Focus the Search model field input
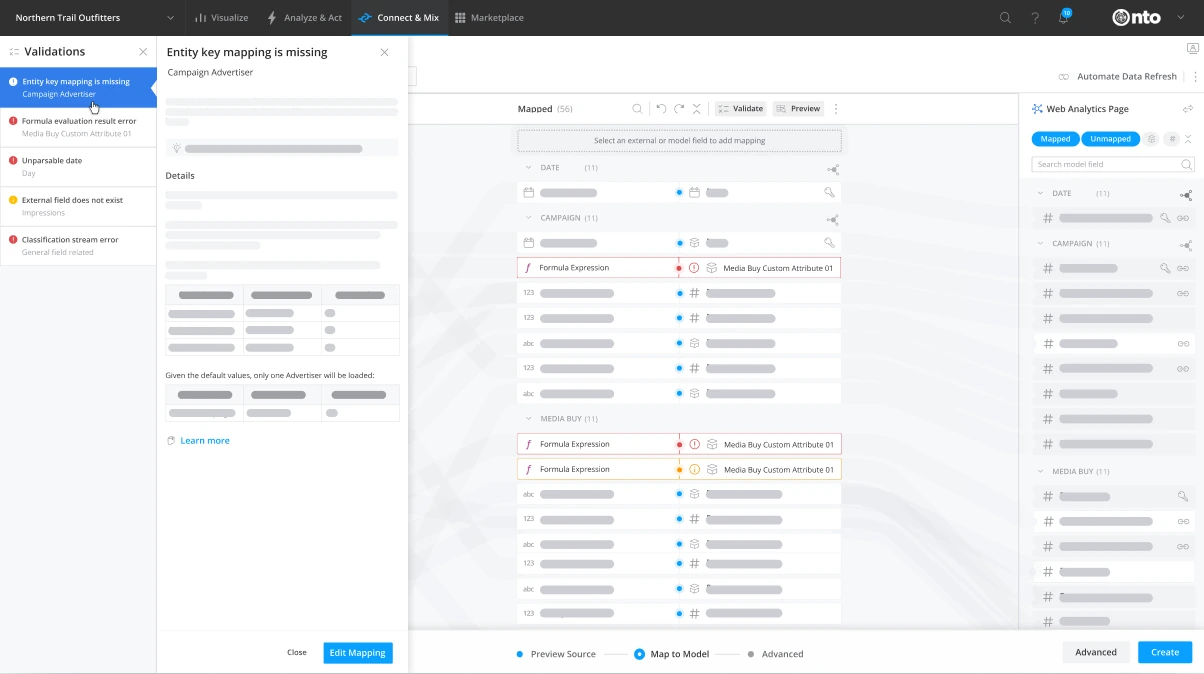The image size is (1204, 674). pos(1113,164)
